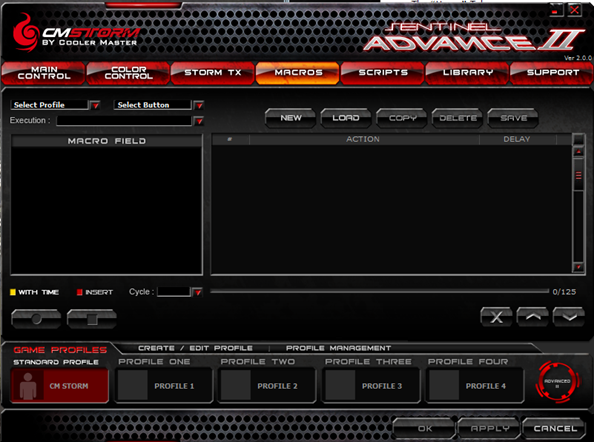This screenshot has height=442, width=594.
Task: Expand the Cycle dropdown arrow
Action: 197,292
